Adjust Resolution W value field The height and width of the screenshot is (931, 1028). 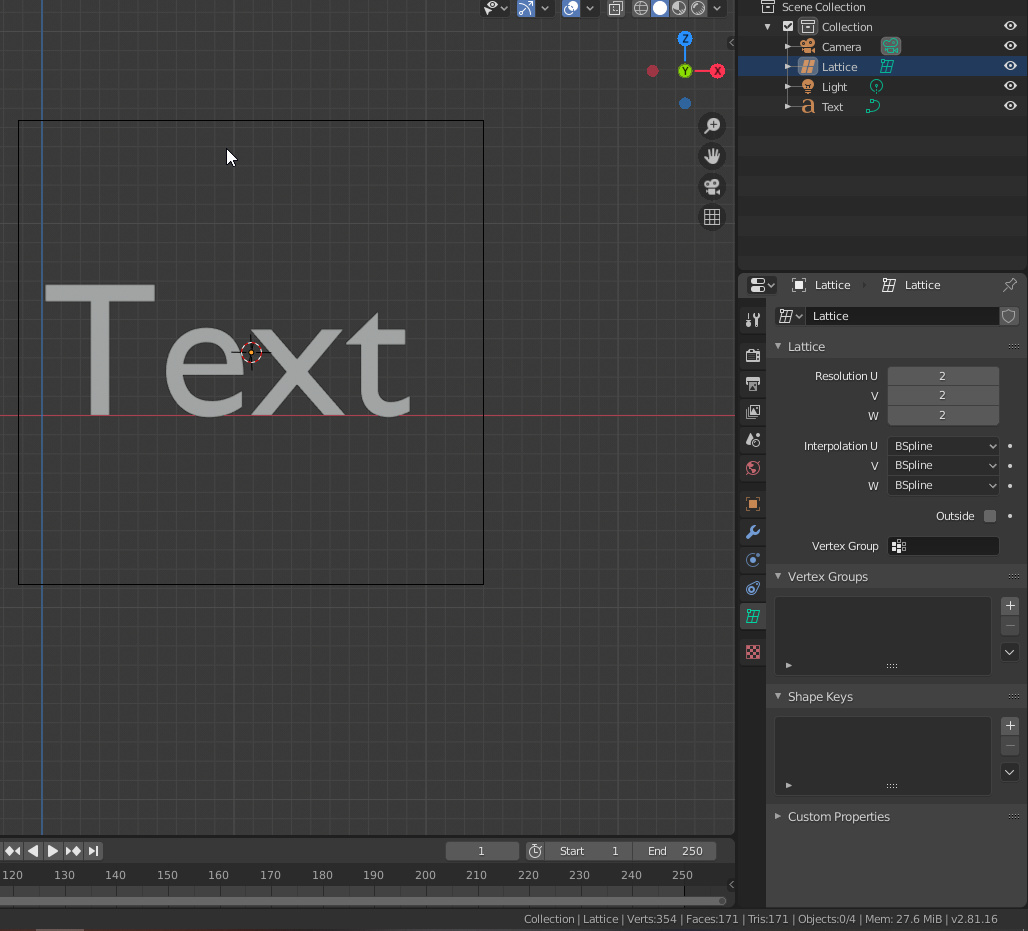[943, 415]
